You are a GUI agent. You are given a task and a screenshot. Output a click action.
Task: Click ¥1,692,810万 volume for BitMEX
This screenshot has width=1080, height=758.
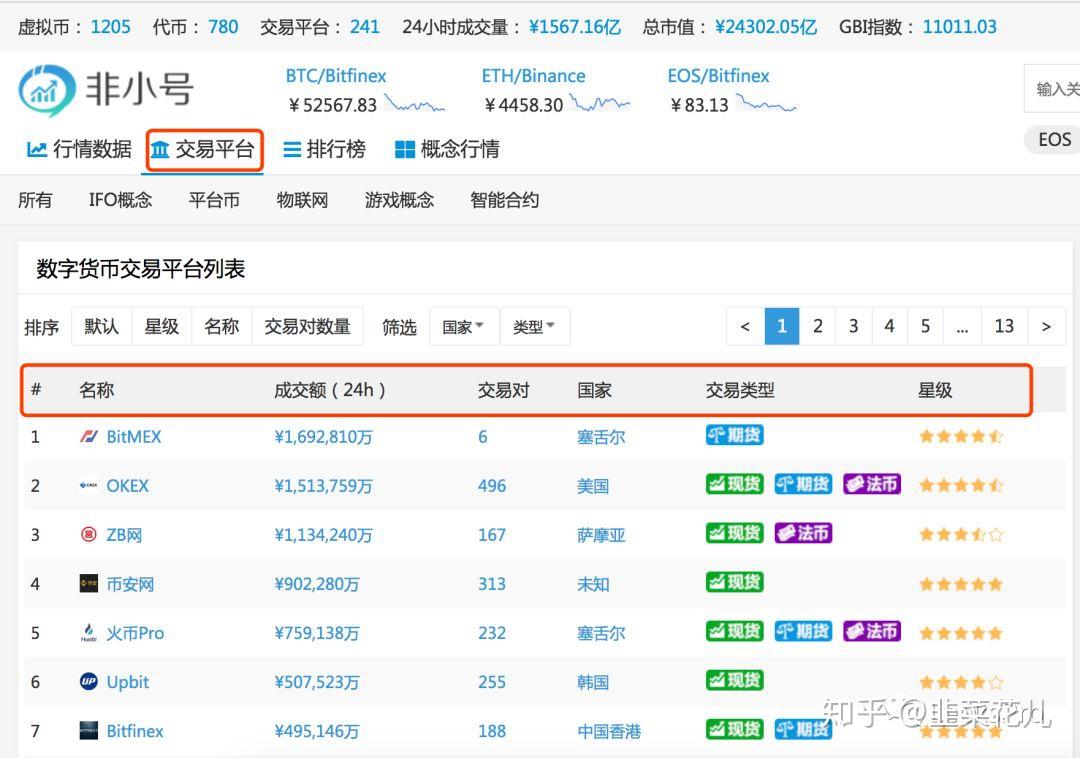(323, 436)
